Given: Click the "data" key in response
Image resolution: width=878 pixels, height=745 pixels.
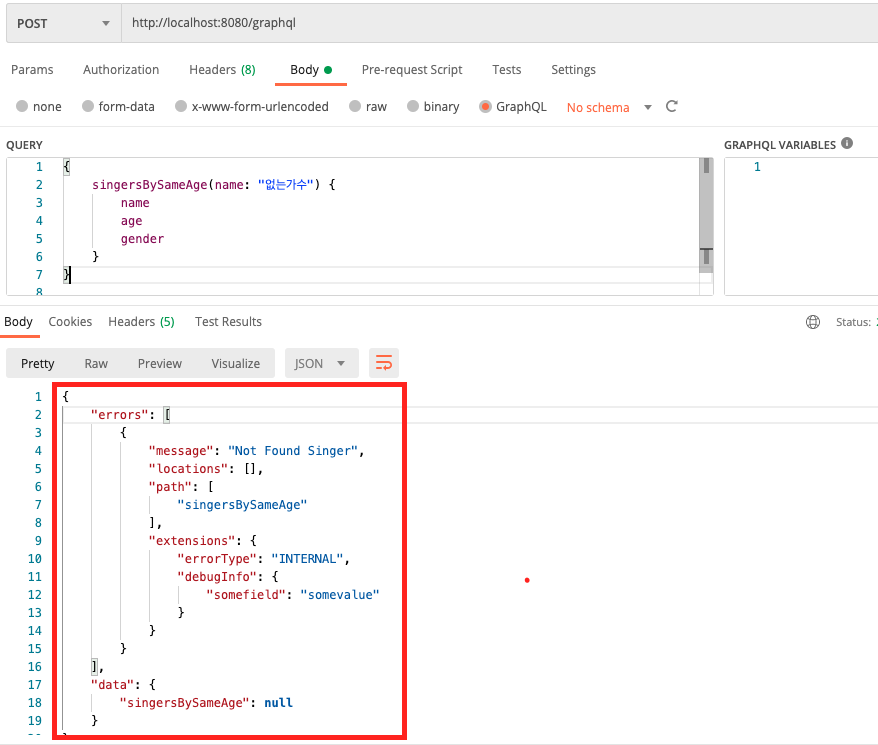Looking at the screenshot, I should [112, 685].
